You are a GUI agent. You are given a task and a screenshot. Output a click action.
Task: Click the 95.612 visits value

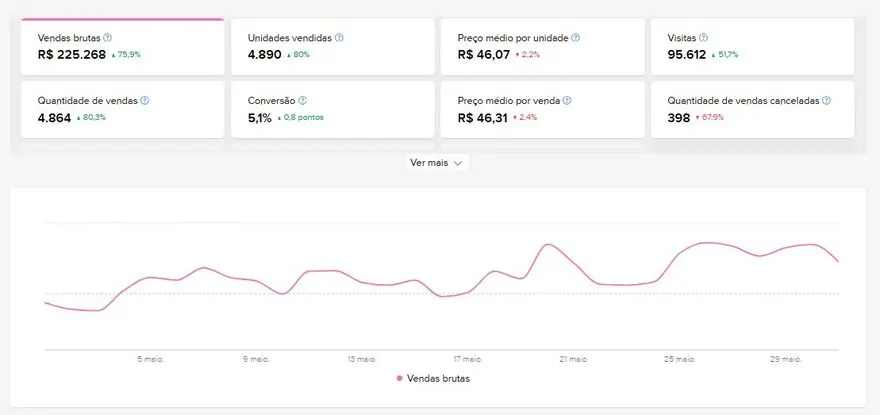click(687, 54)
